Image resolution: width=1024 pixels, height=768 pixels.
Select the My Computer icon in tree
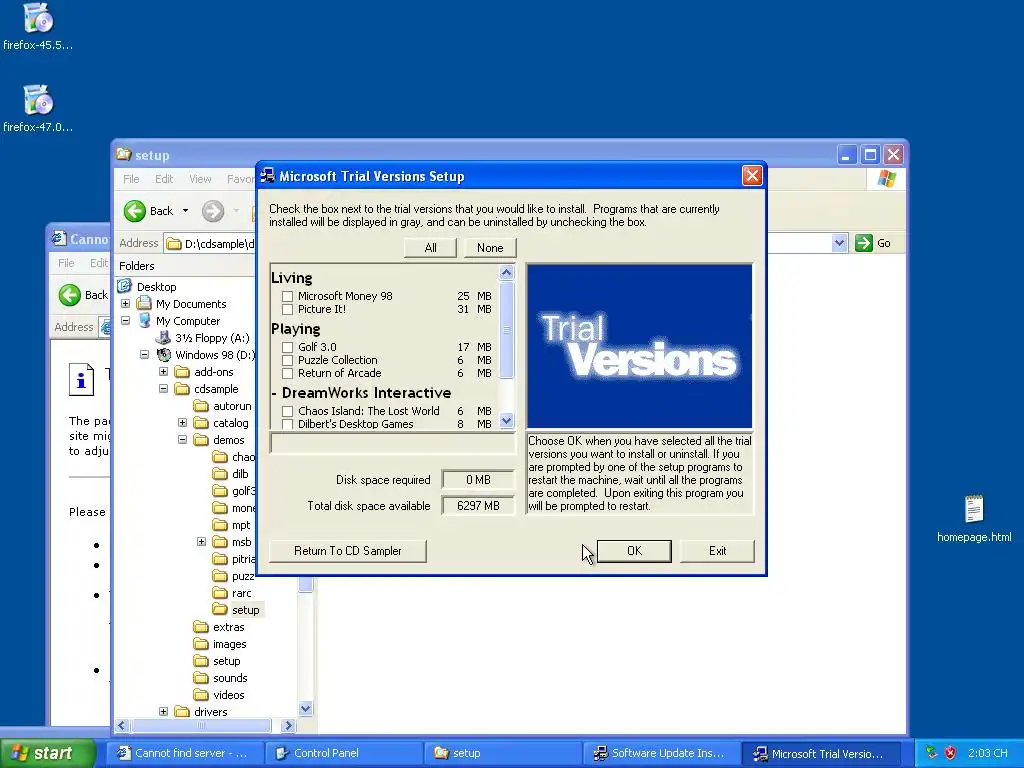point(144,321)
